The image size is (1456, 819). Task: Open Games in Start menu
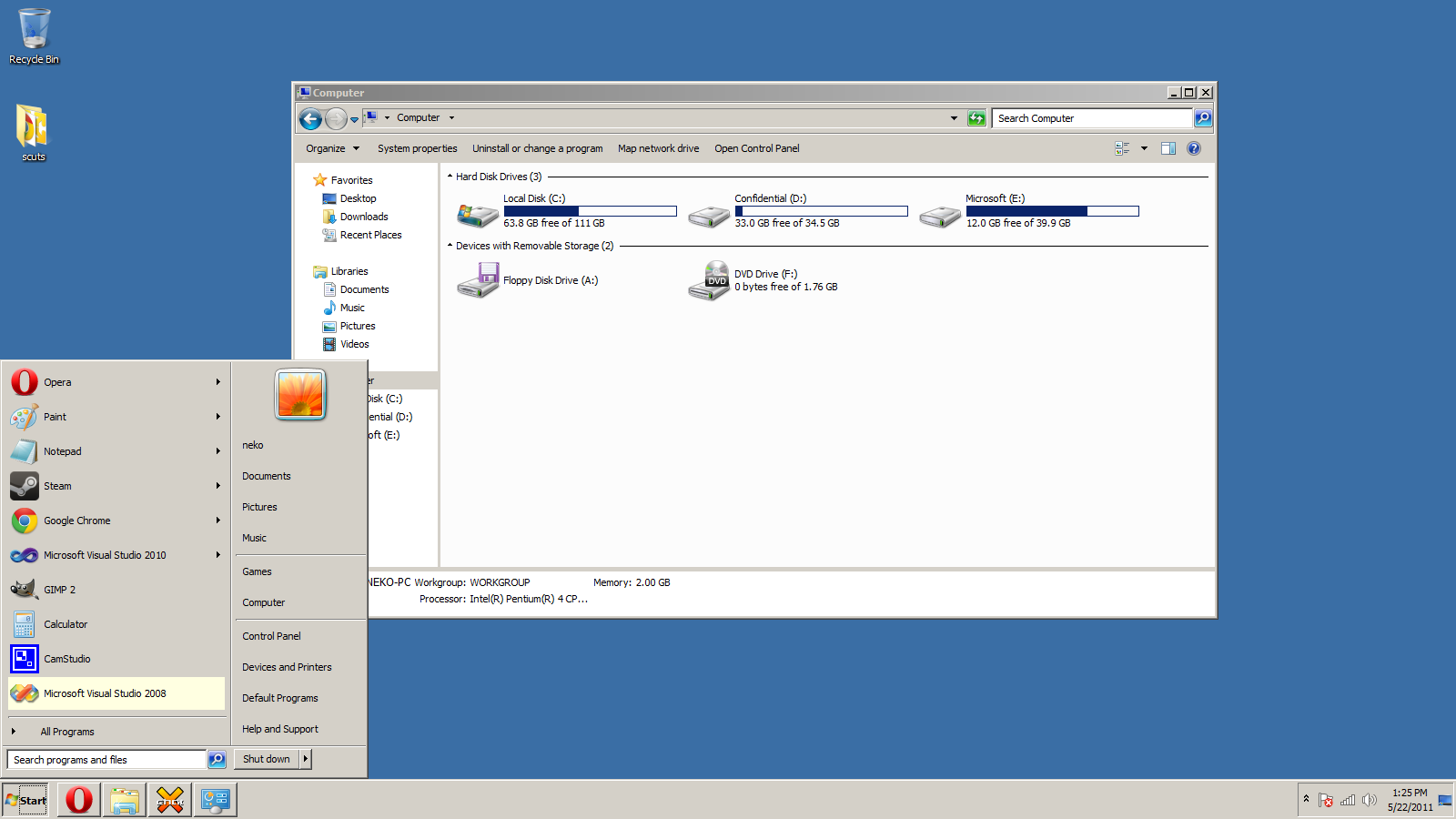257,571
